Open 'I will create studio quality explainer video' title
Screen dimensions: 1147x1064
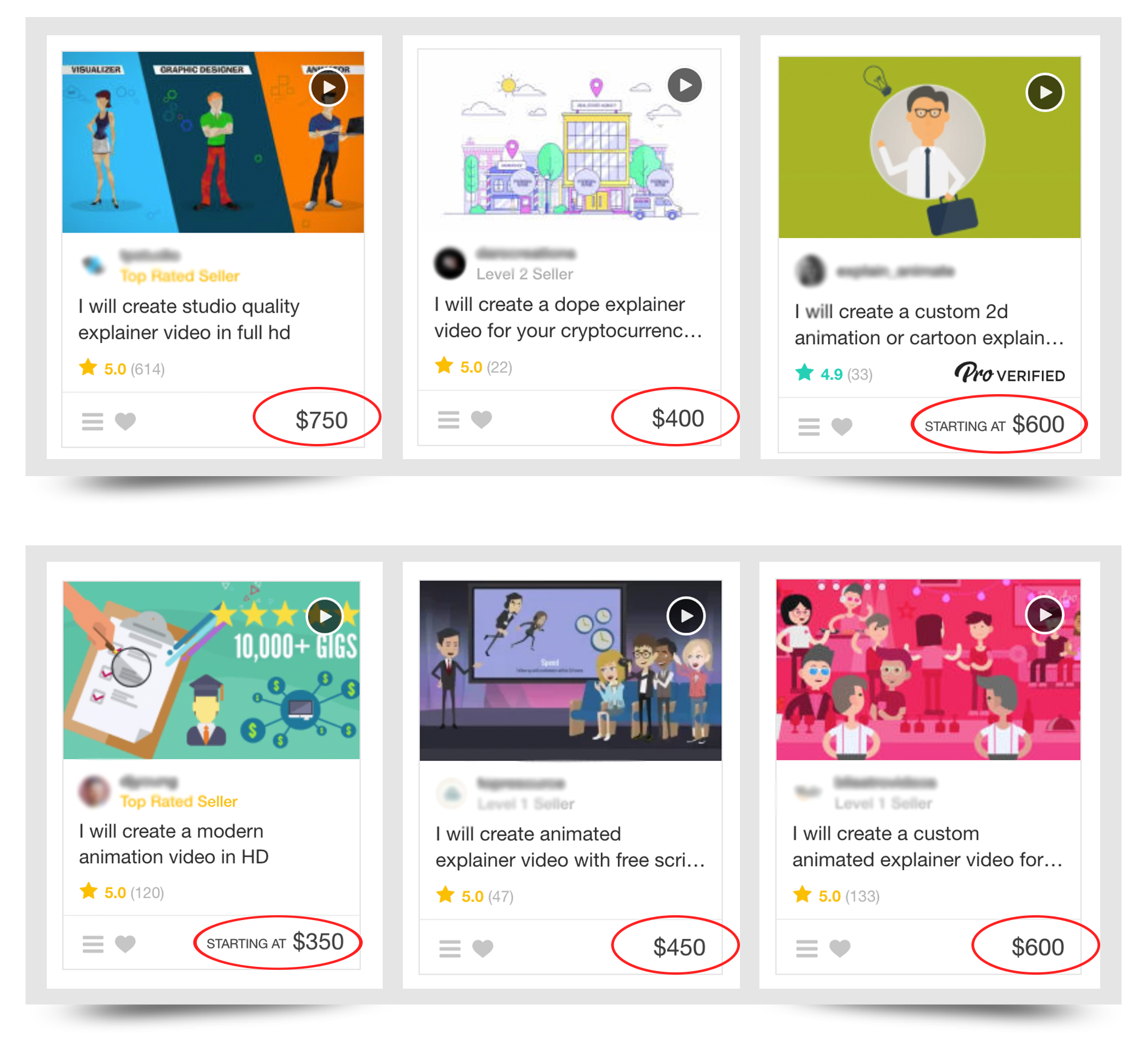pos(189,319)
